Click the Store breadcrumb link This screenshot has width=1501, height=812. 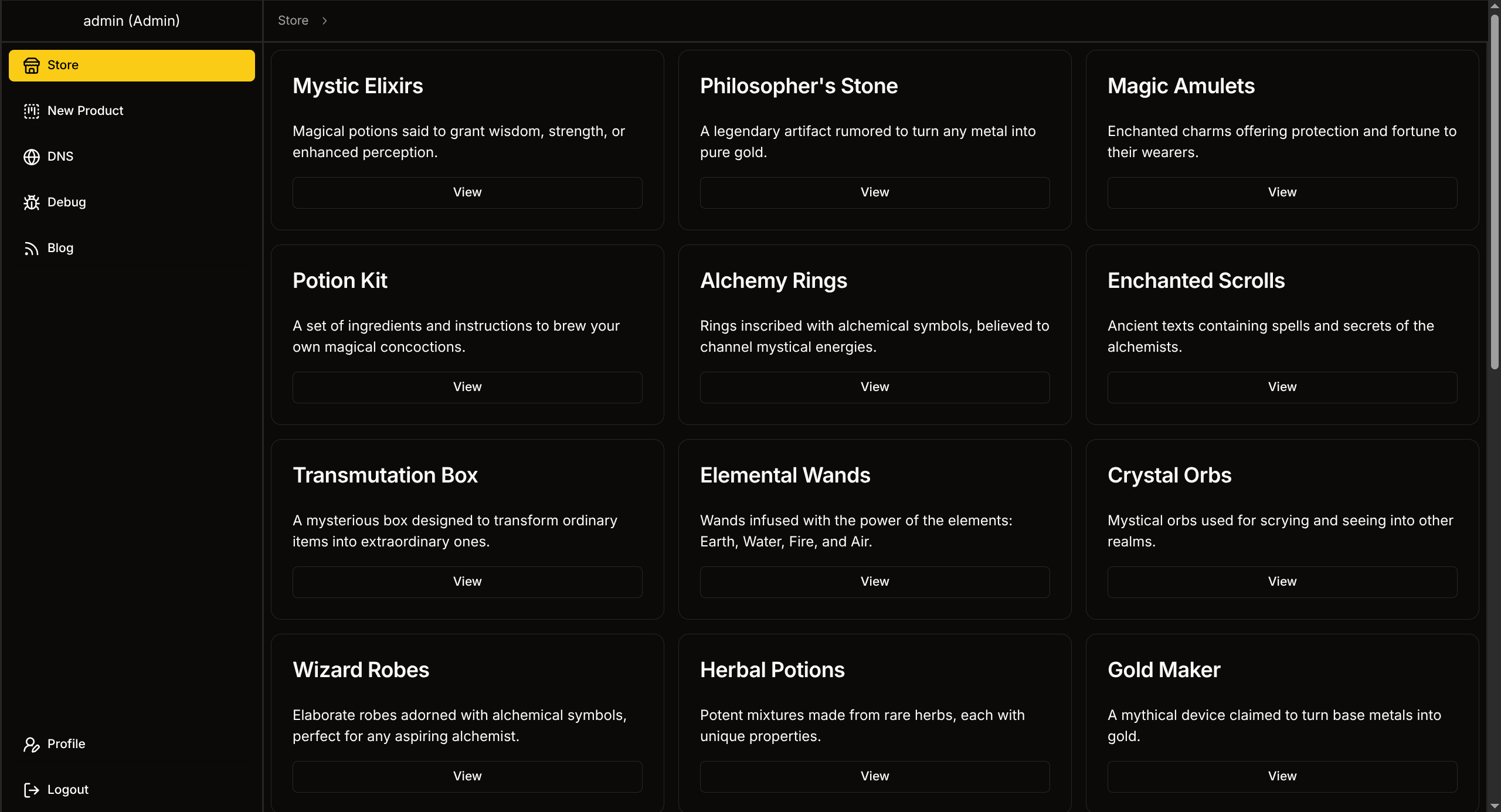coord(293,21)
